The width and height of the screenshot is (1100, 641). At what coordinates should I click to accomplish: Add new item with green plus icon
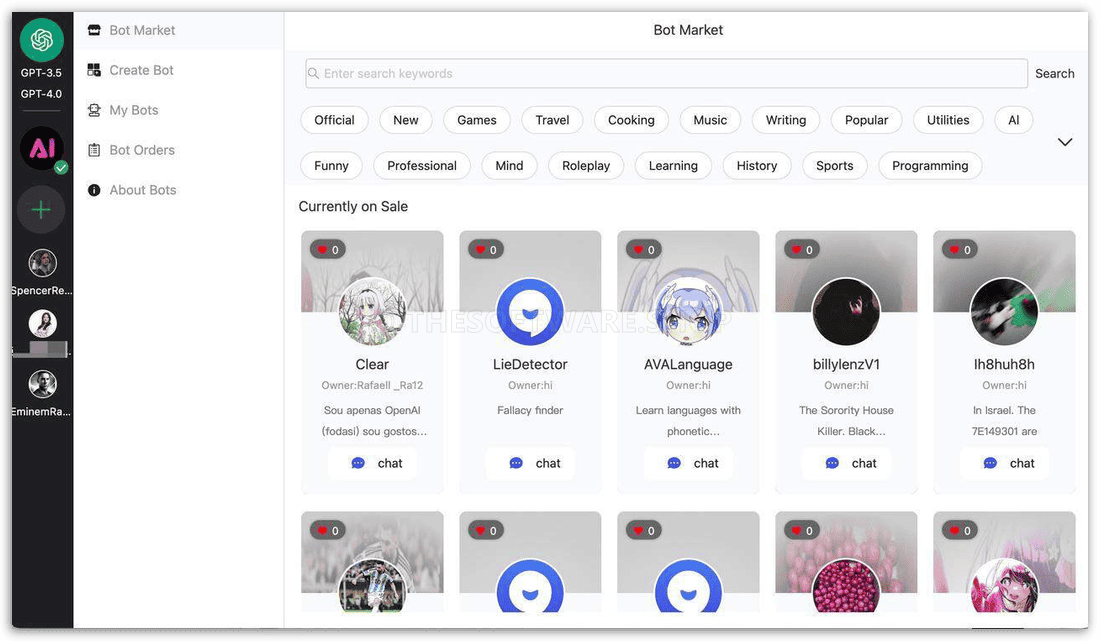pyautogui.click(x=41, y=209)
